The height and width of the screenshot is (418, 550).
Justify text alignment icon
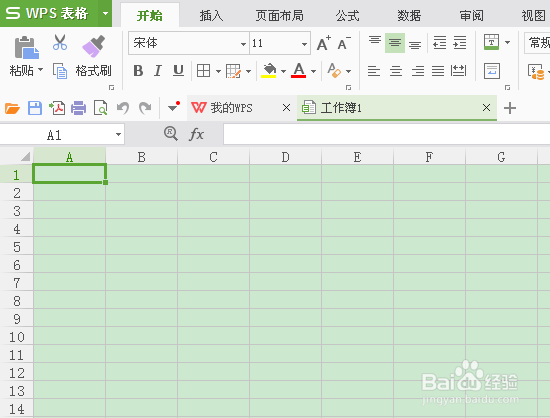tap(438, 71)
